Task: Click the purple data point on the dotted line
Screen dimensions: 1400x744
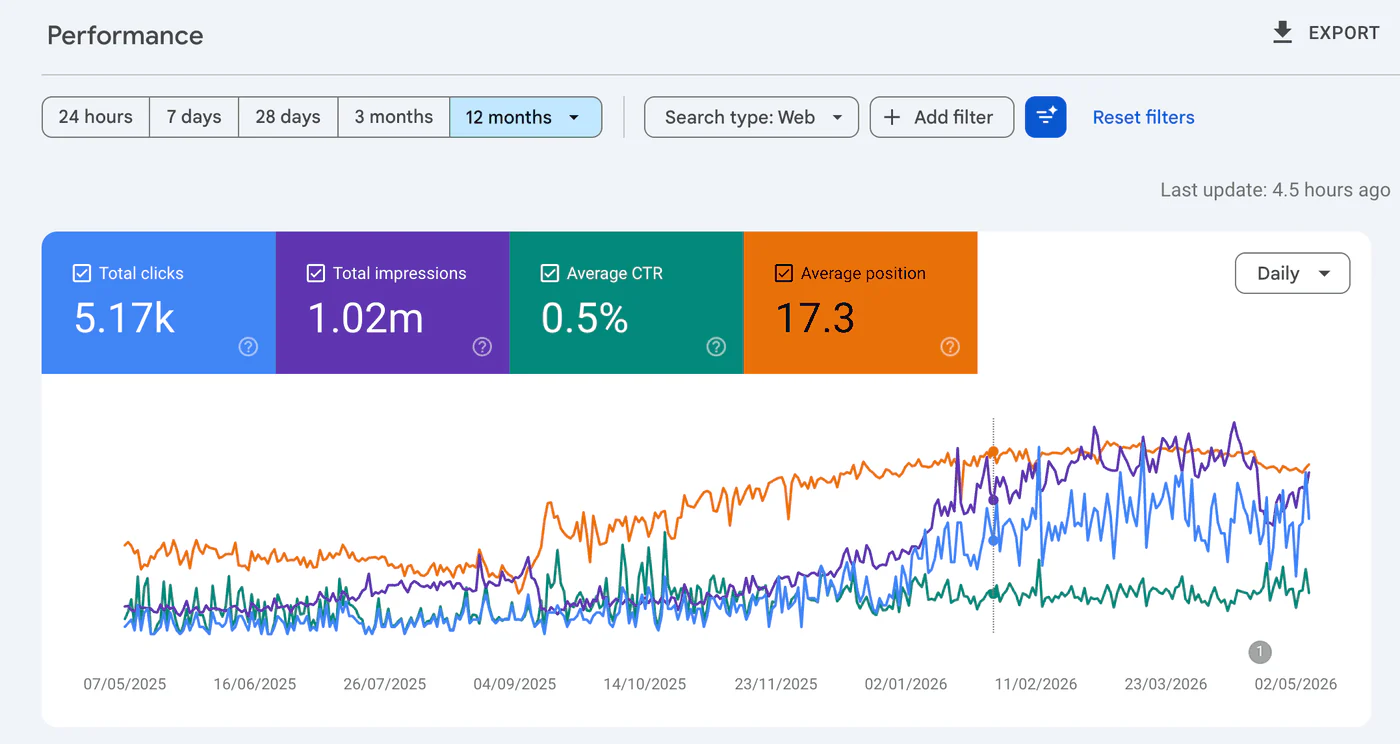Action: (993, 500)
